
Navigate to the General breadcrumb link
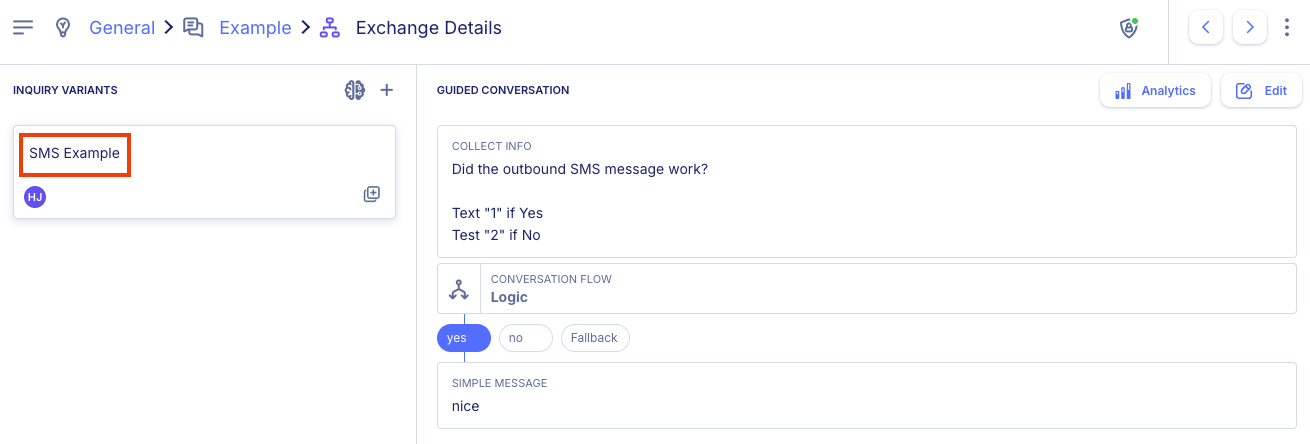point(122,28)
